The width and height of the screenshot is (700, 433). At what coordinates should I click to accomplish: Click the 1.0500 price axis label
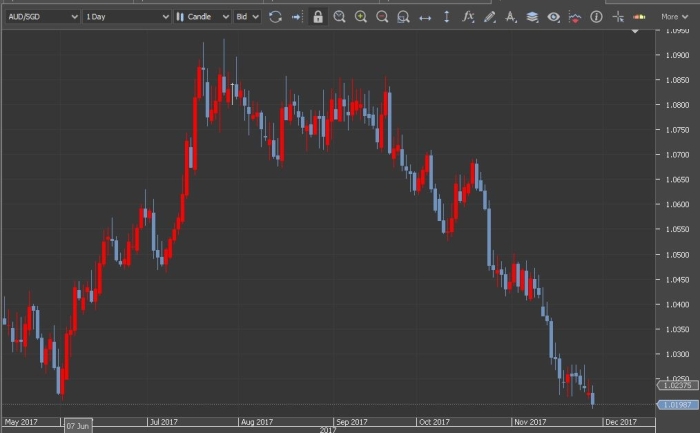coord(677,255)
